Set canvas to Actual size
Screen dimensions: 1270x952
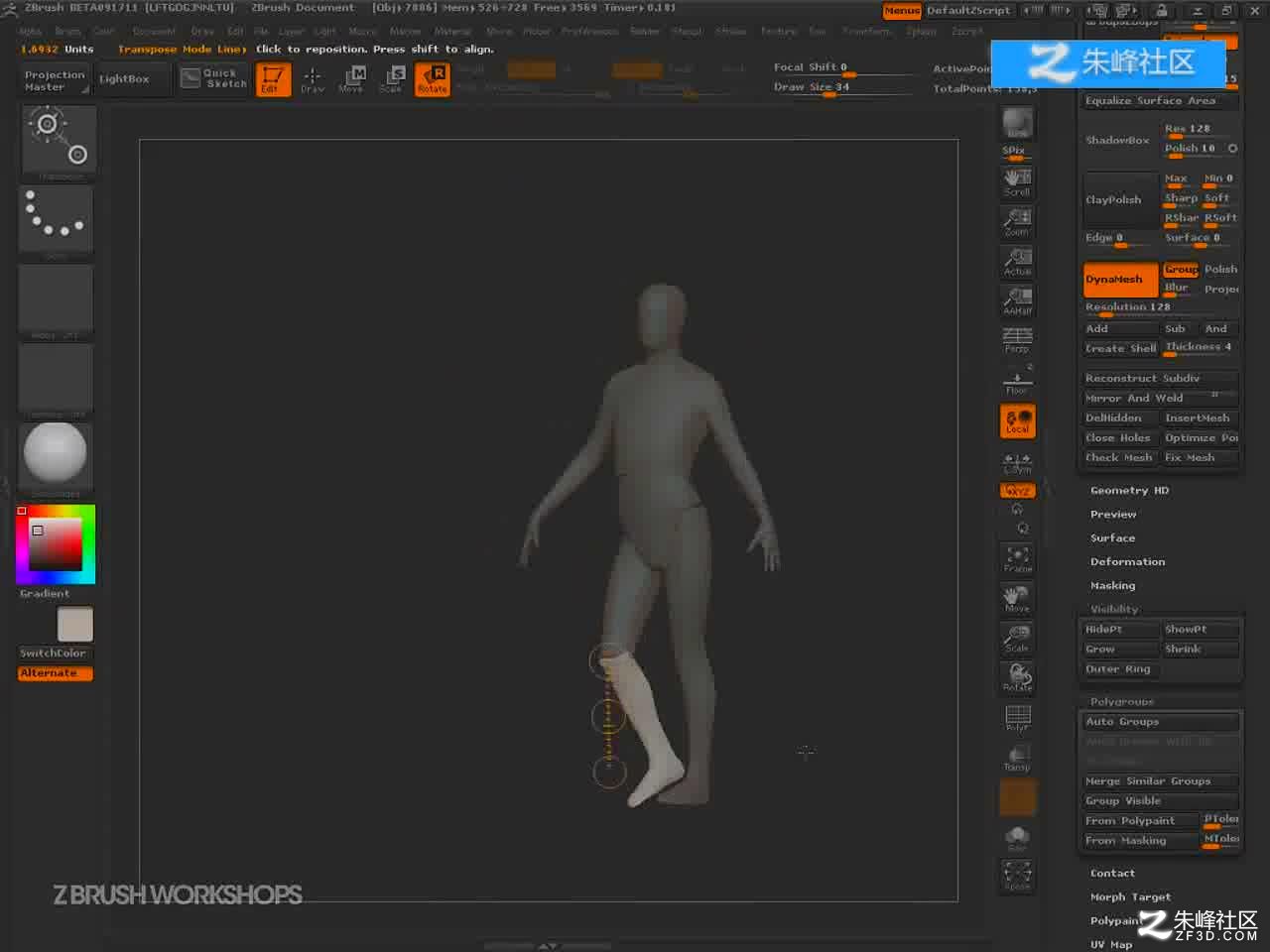1017,261
